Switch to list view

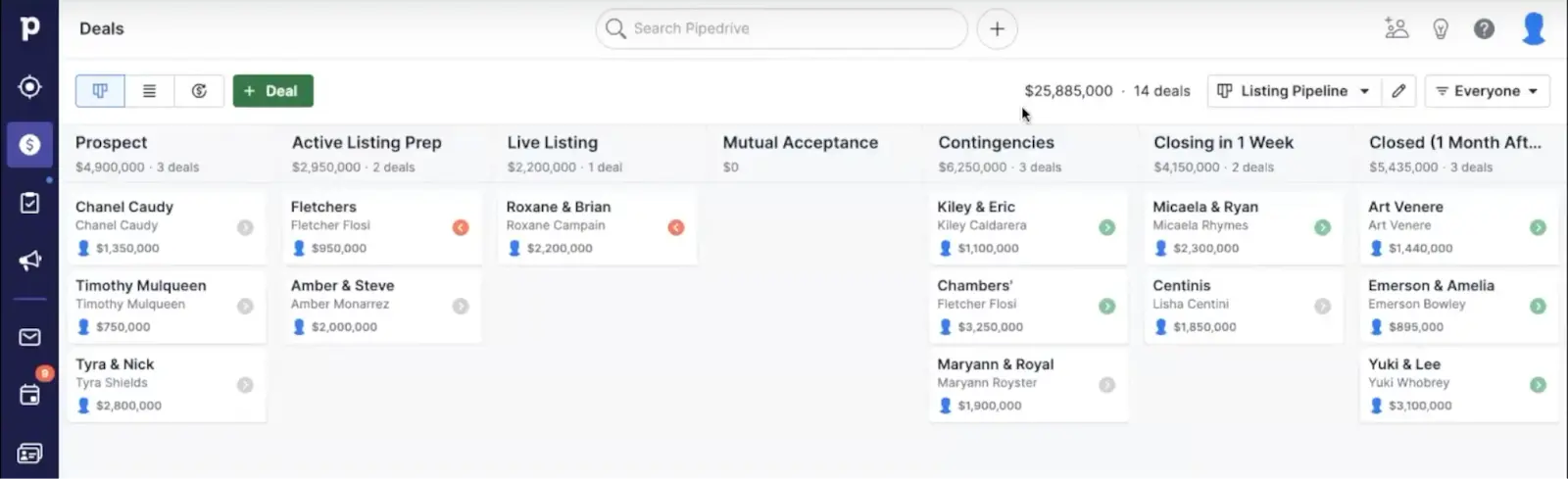[149, 91]
